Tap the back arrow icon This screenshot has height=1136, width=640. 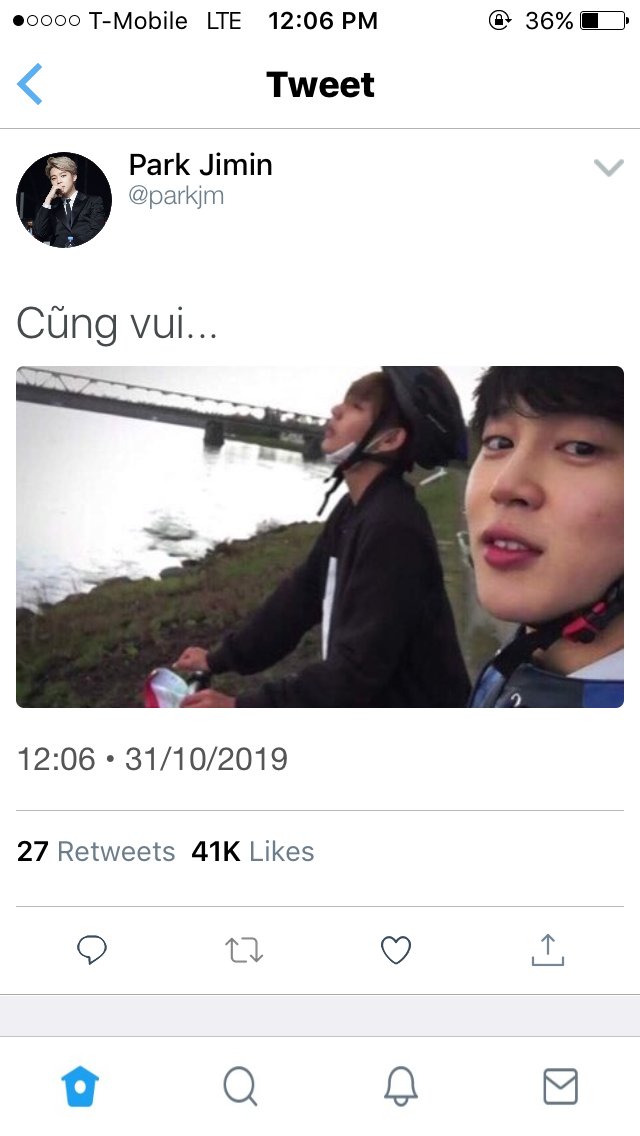coord(30,84)
